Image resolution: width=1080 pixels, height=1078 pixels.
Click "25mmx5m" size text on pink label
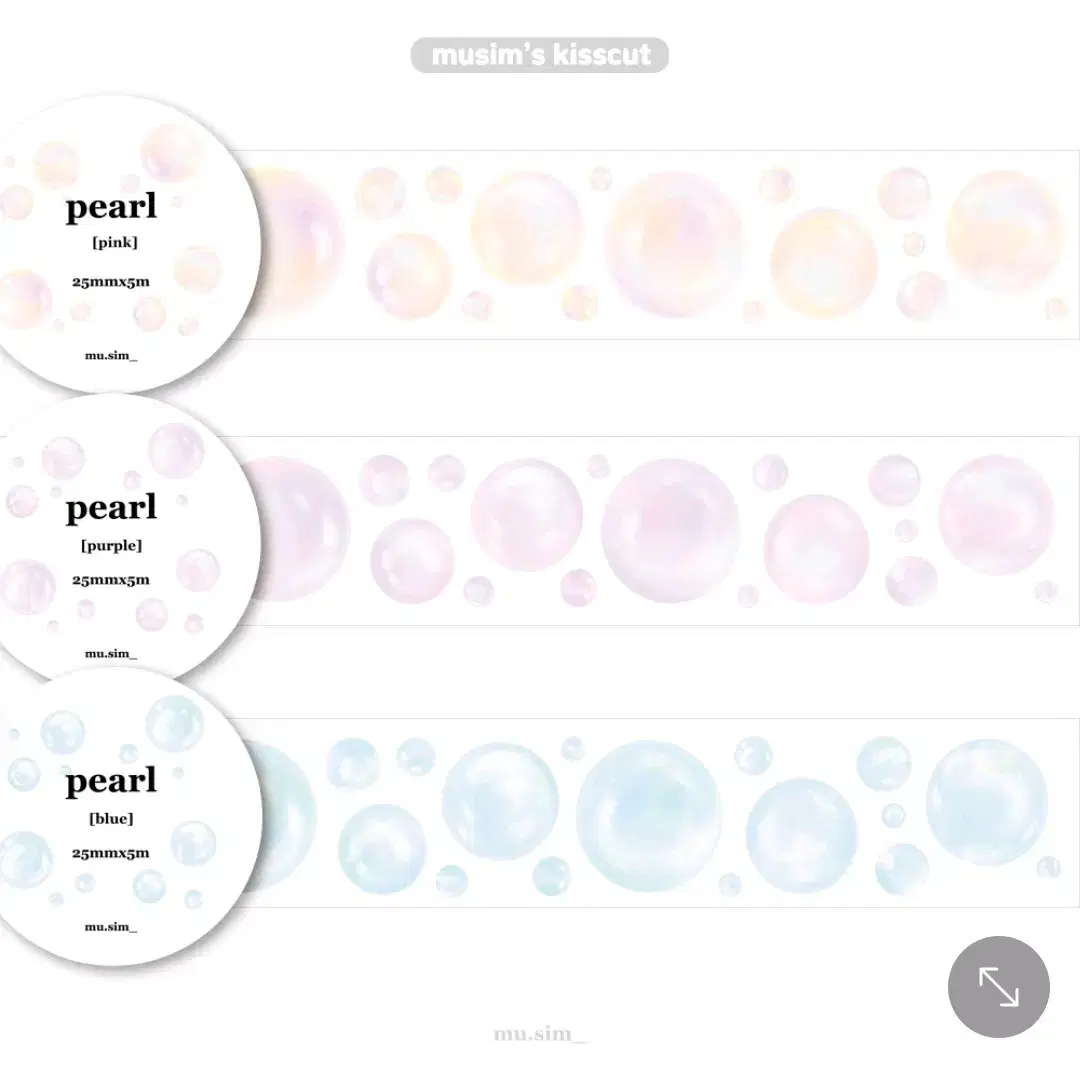coord(111,282)
